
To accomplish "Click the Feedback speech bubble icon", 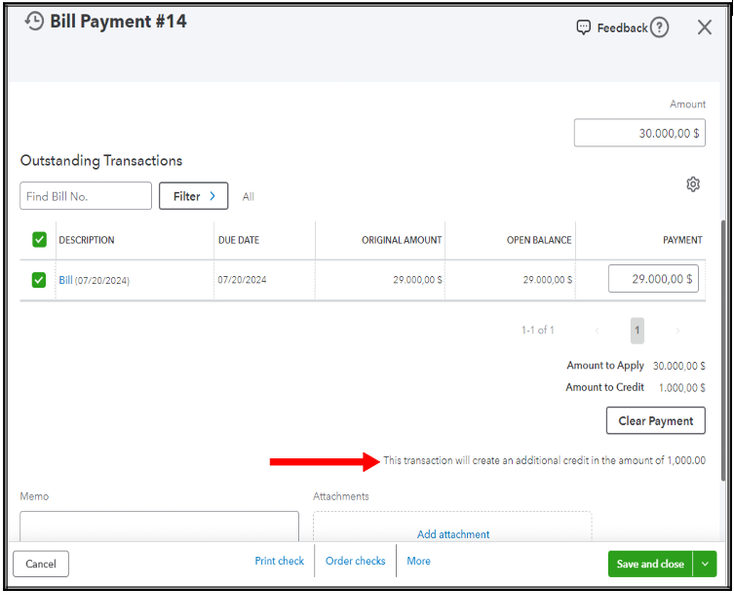I will 583,28.
